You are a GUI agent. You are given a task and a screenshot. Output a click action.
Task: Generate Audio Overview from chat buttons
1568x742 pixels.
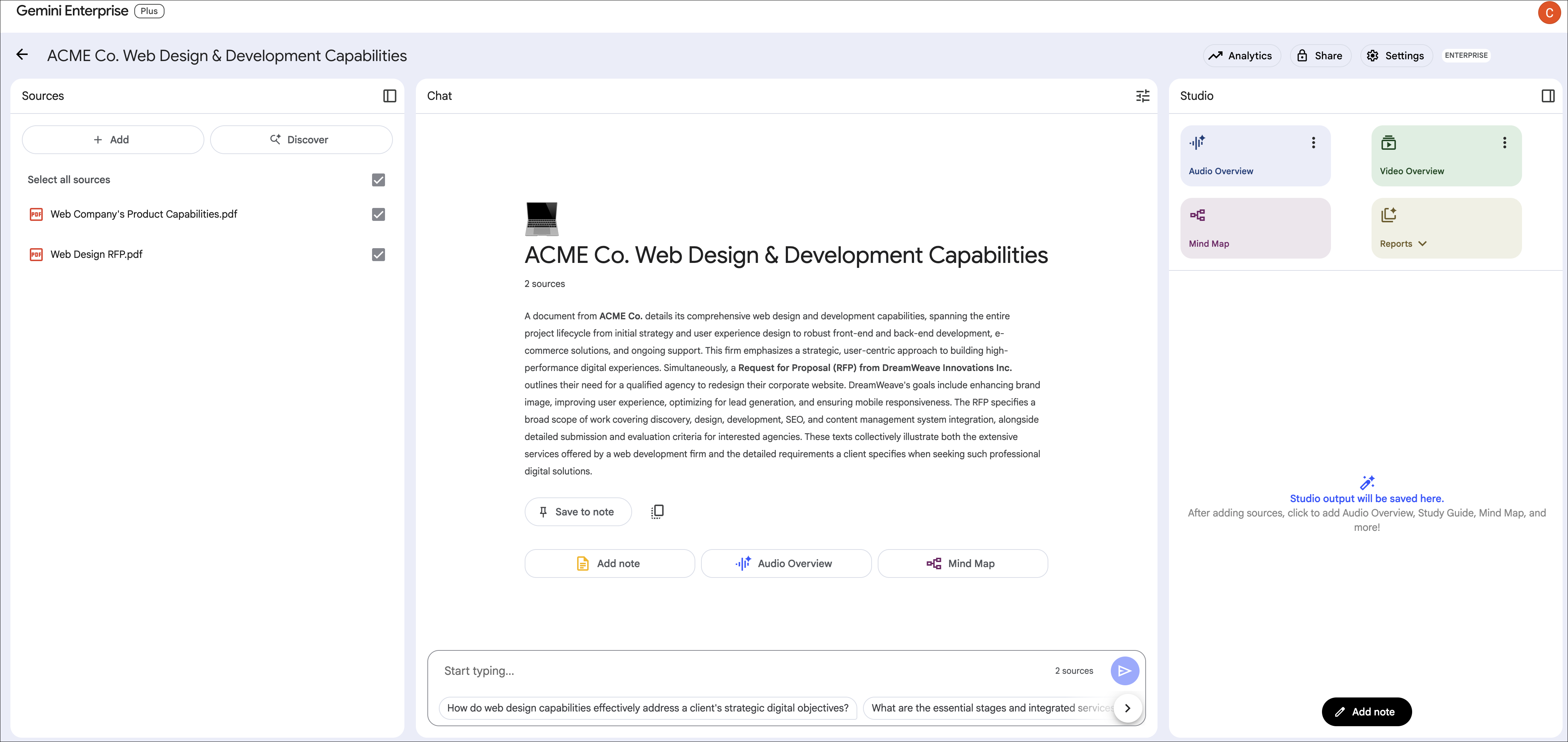pyautogui.click(x=786, y=564)
